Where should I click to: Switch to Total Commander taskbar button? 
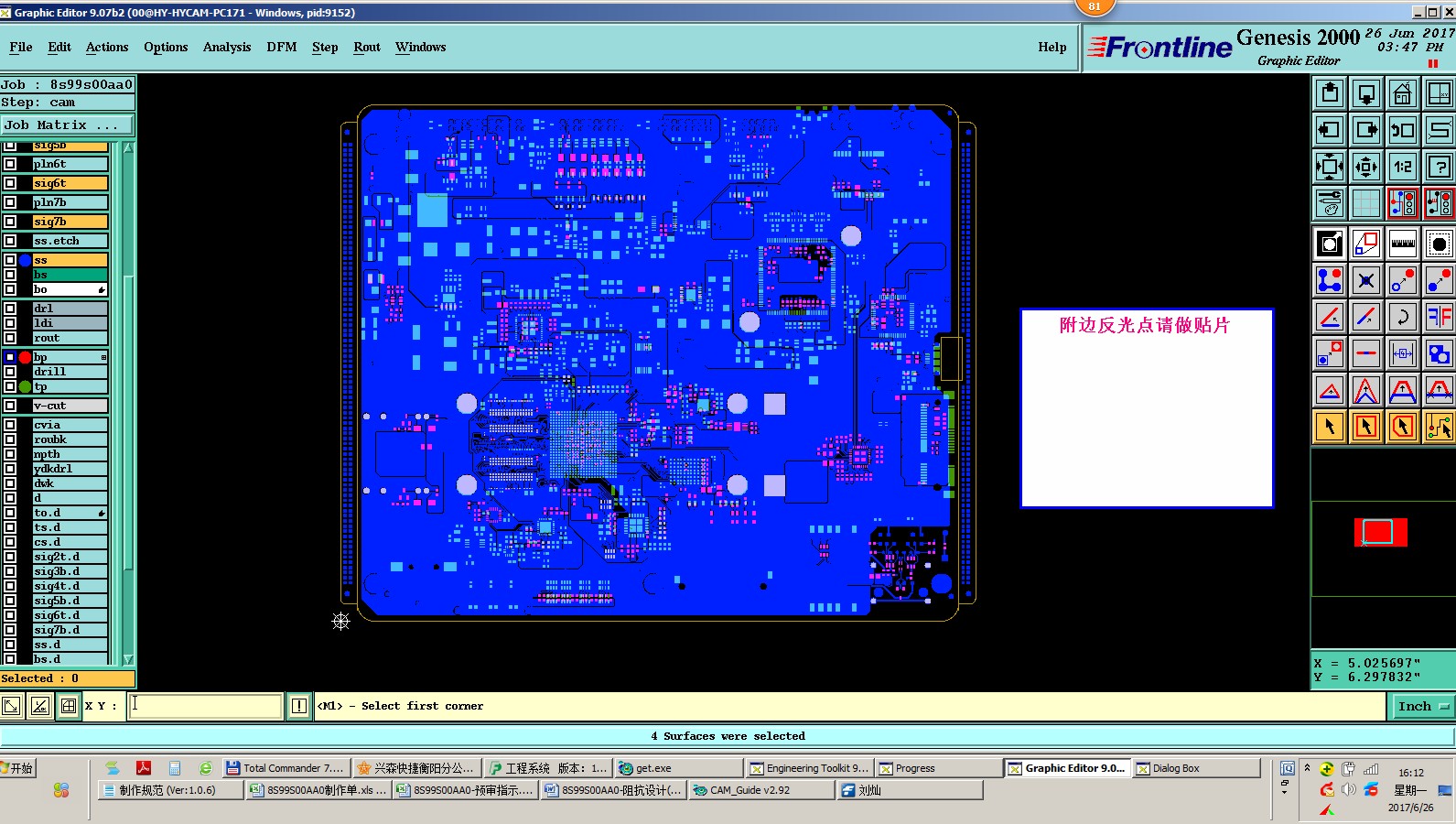click(285, 768)
